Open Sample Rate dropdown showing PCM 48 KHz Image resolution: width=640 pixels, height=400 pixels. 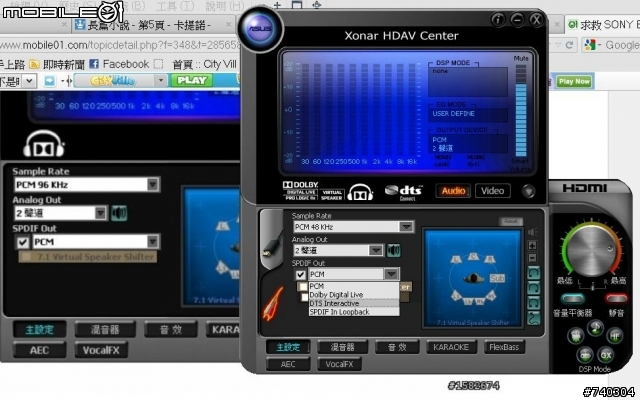pyautogui.click(x=353, y=227)
